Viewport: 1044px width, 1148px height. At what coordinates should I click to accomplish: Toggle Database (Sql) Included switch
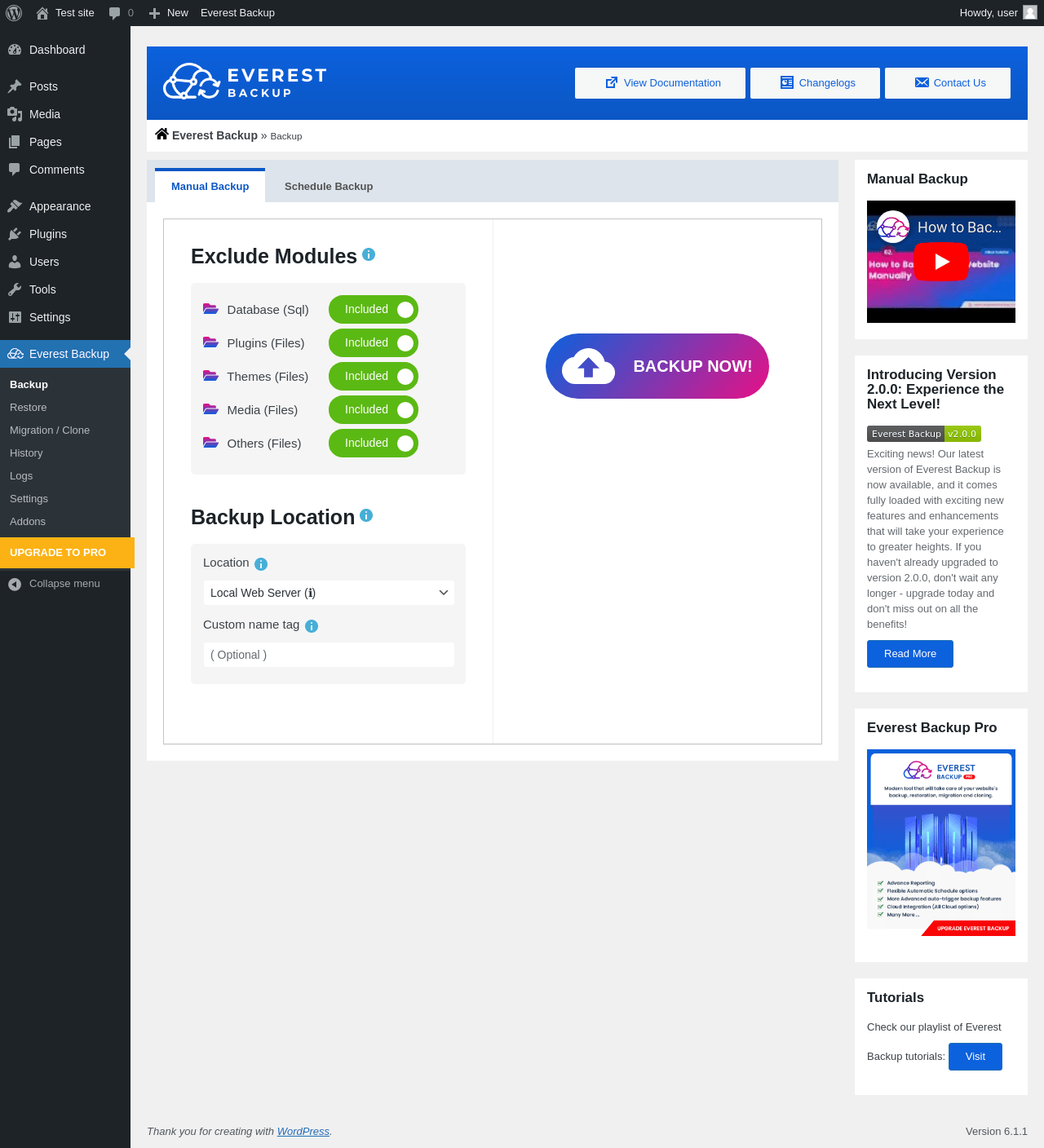click(374, 310)
